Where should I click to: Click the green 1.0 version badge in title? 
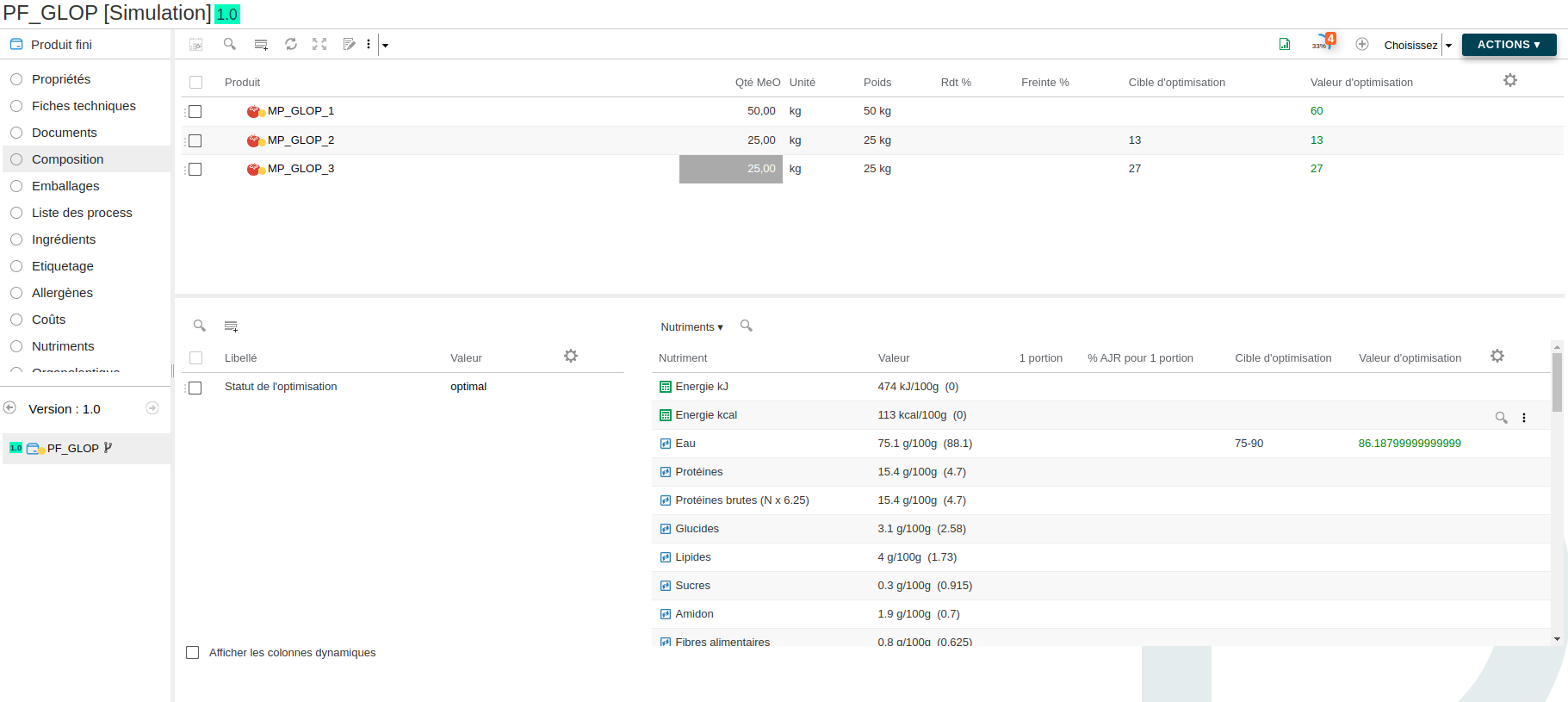tap(227, 15)
